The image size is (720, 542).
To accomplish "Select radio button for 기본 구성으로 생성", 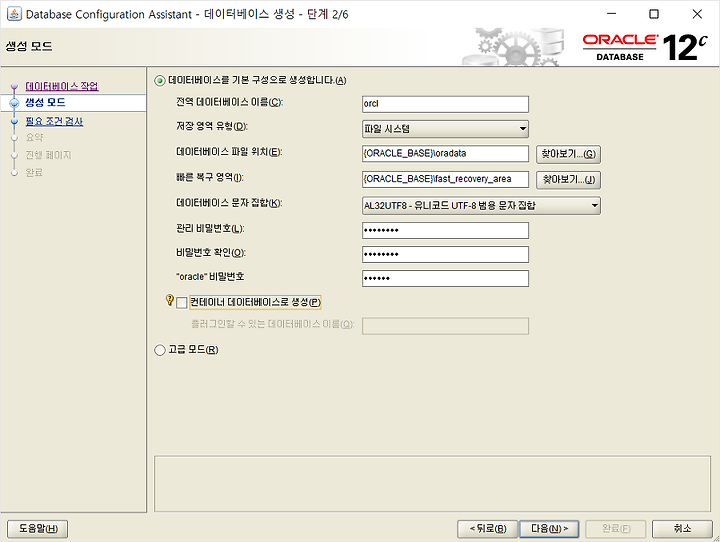I will (x=159, y=81).
